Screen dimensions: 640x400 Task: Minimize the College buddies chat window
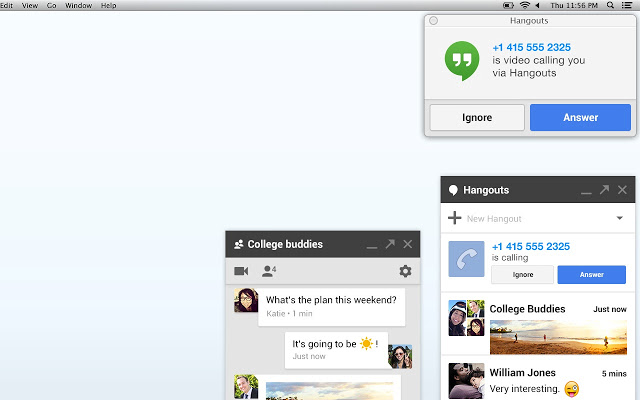pyautogui.click(x=371, y=247)
